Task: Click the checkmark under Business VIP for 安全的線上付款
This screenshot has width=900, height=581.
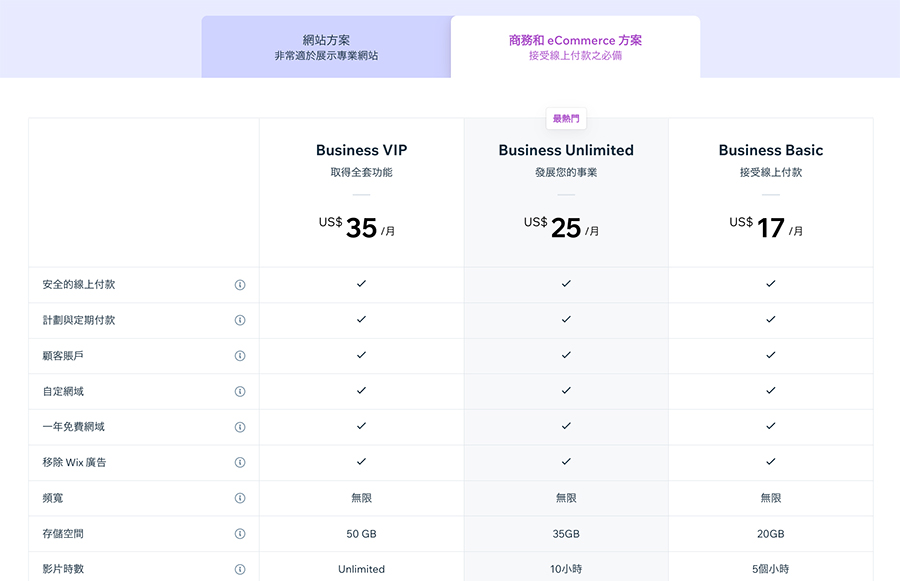Action: (361, 284)
